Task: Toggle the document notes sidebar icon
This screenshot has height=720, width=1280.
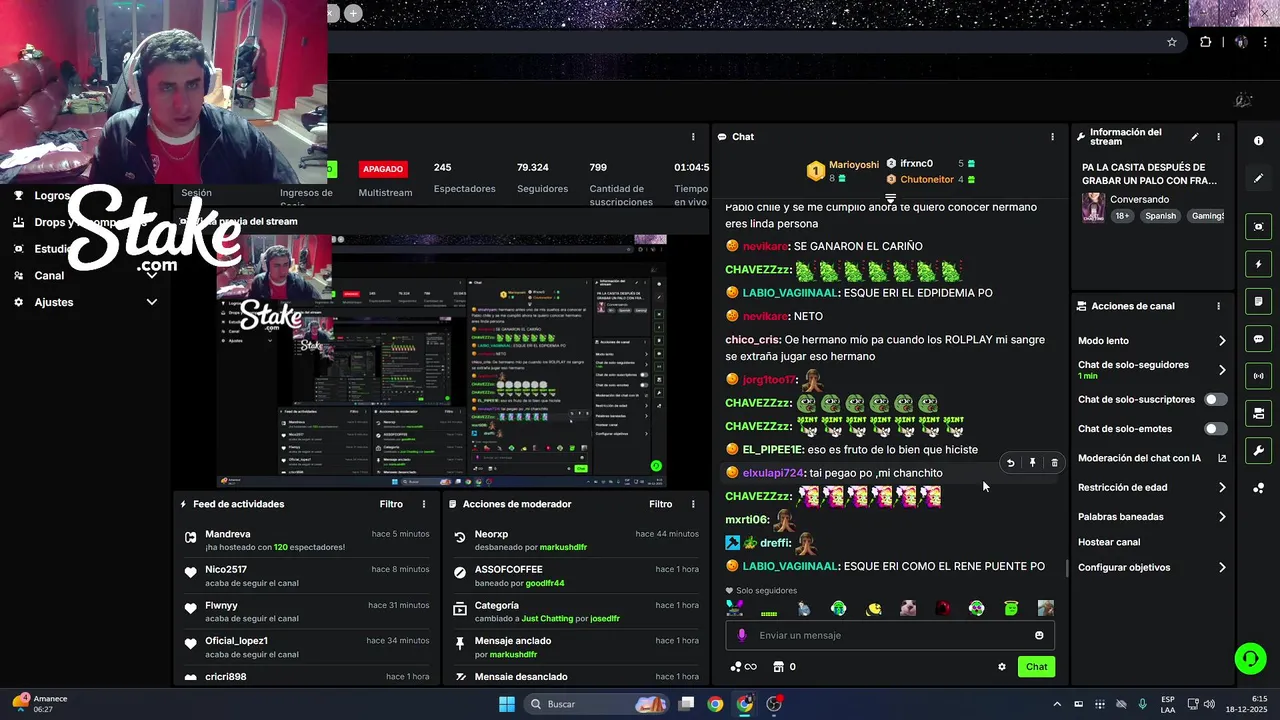Action: point(1259,301)
